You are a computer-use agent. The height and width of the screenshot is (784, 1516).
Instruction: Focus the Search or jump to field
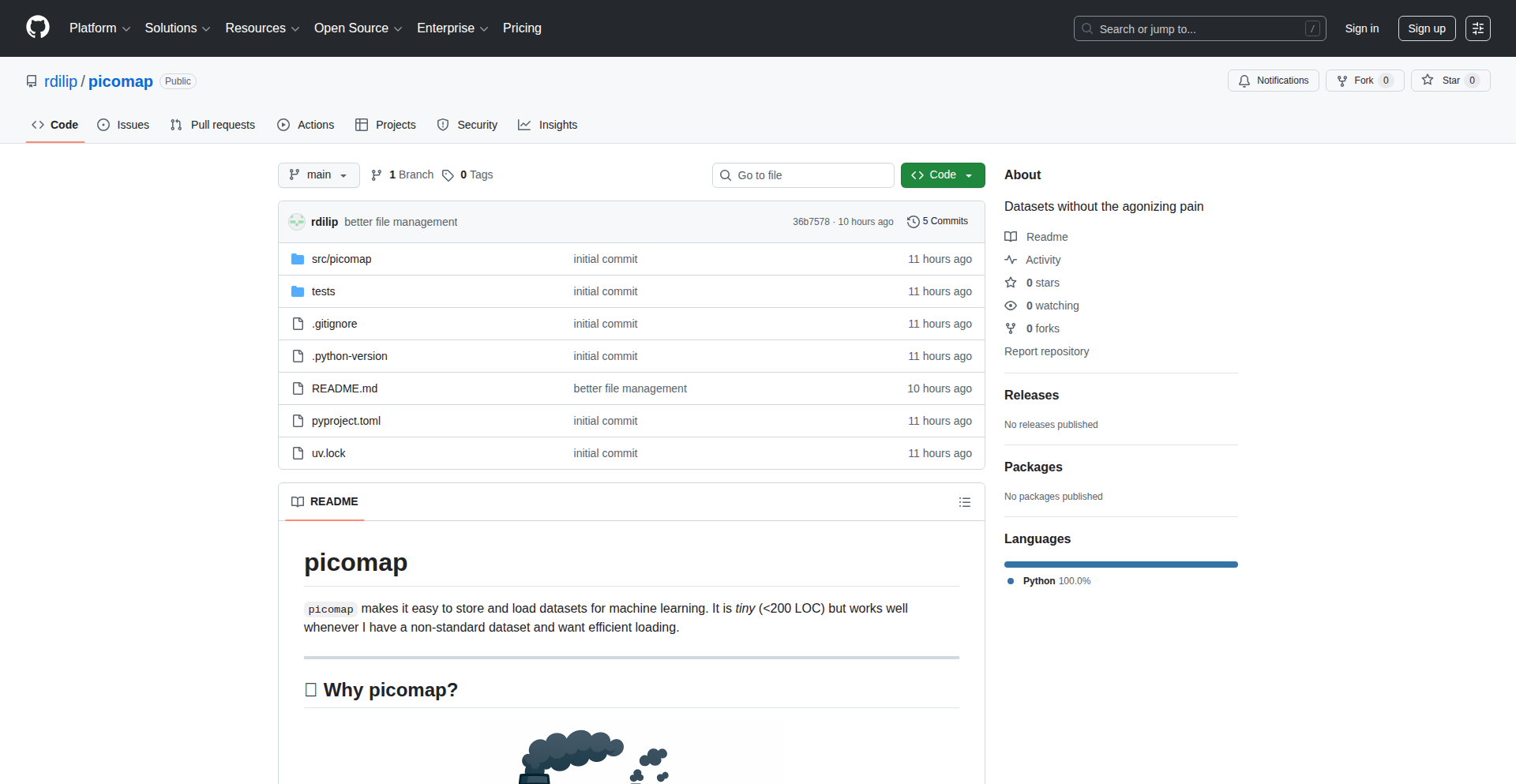pyautogui.click(x=1199, y=28)
